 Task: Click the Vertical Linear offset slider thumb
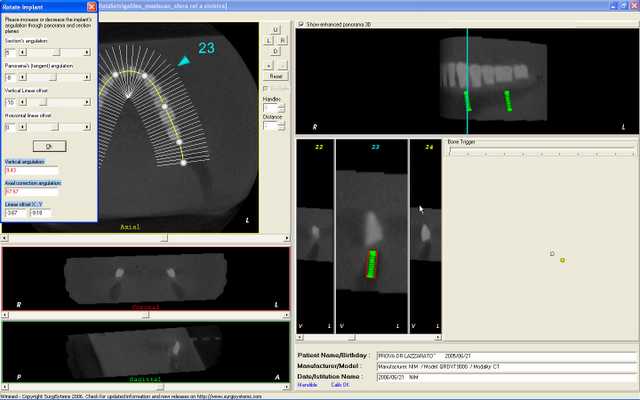[43, 102]
